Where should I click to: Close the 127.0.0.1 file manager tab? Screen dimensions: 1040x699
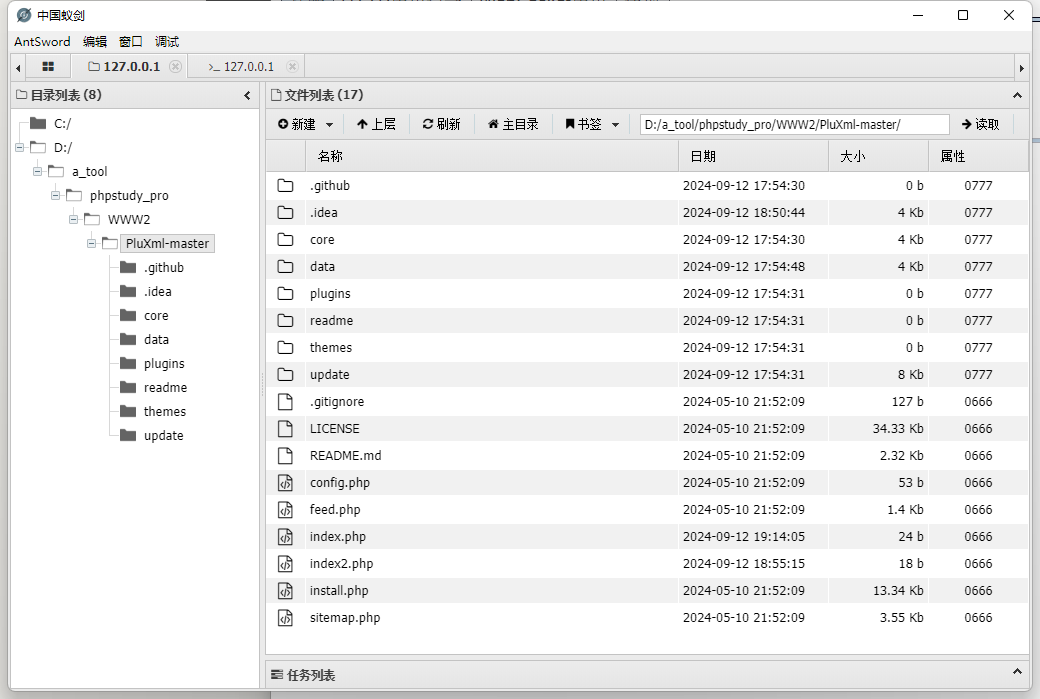175,66
